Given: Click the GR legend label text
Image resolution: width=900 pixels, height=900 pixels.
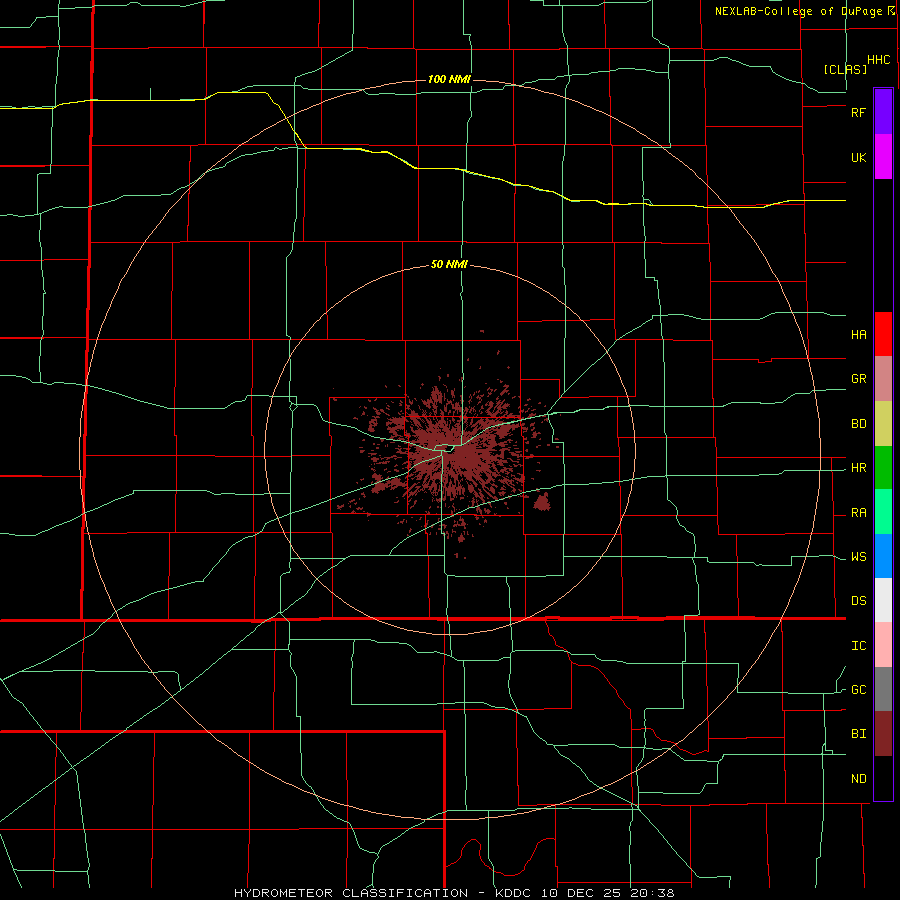Looking at the screenshot, I should pyautogui.click(x=859, y=379).
